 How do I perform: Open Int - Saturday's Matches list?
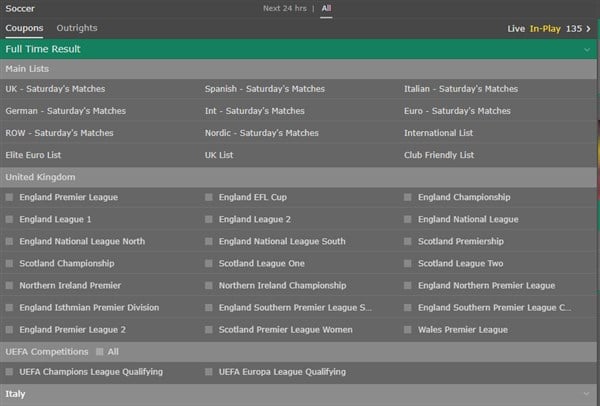(x=254, y=111)
